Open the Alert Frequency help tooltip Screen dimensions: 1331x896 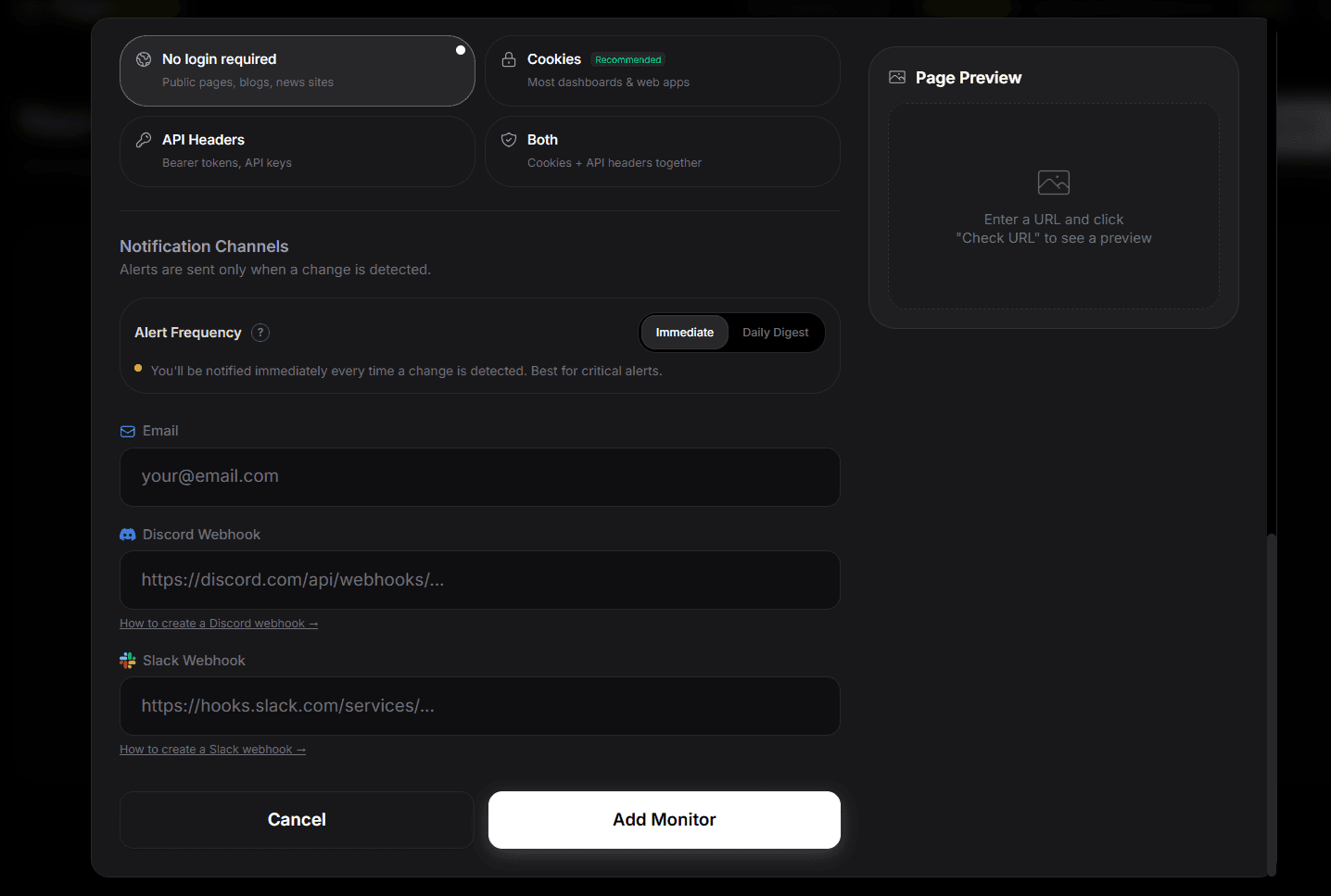[x=260, y=332]
